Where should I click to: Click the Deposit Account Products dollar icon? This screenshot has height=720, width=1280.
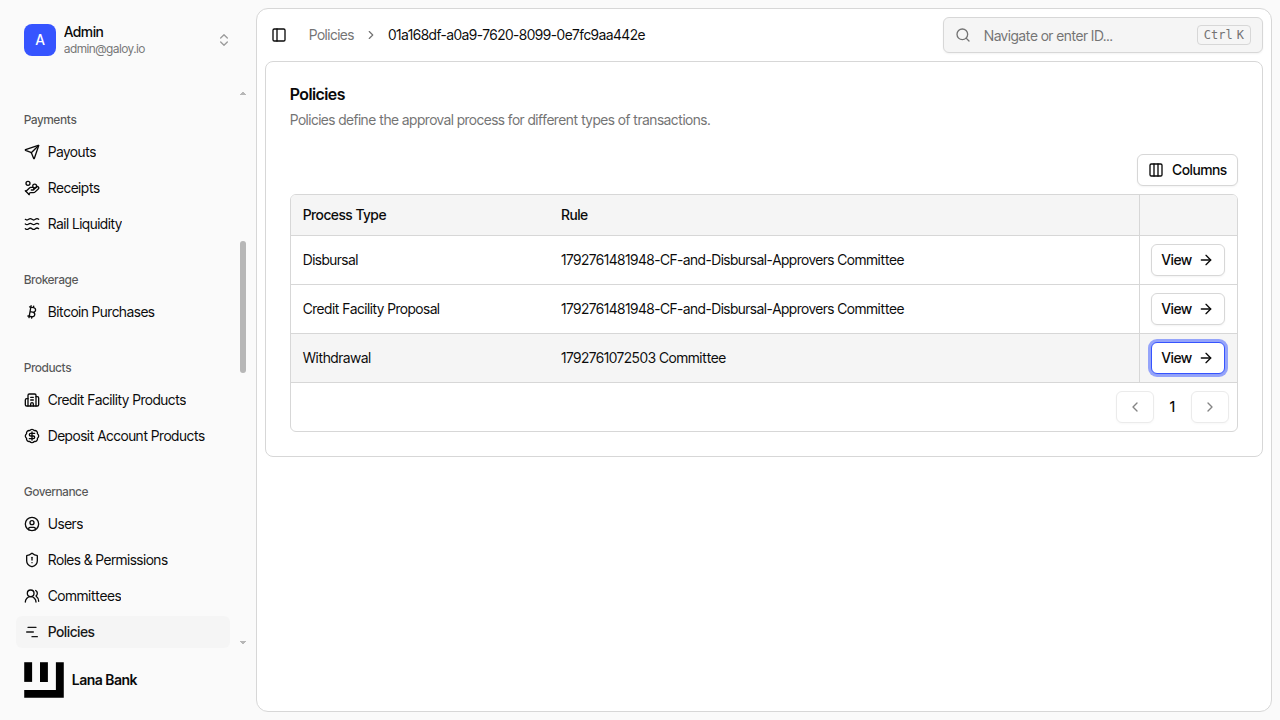point(32,436)
